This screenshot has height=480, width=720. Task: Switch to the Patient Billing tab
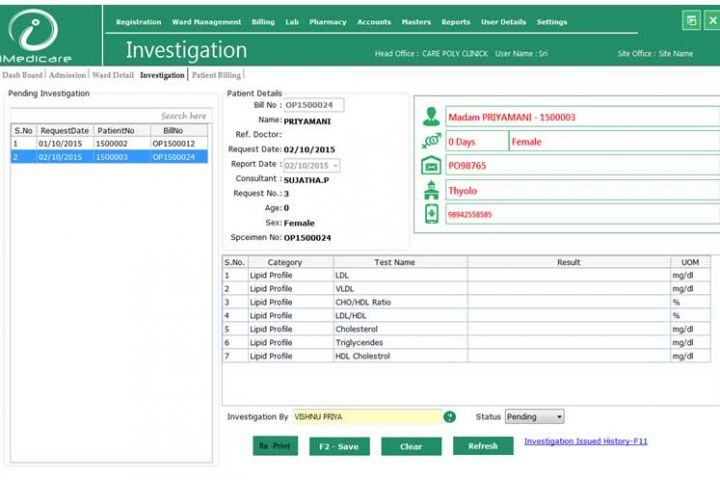(216, 75)
